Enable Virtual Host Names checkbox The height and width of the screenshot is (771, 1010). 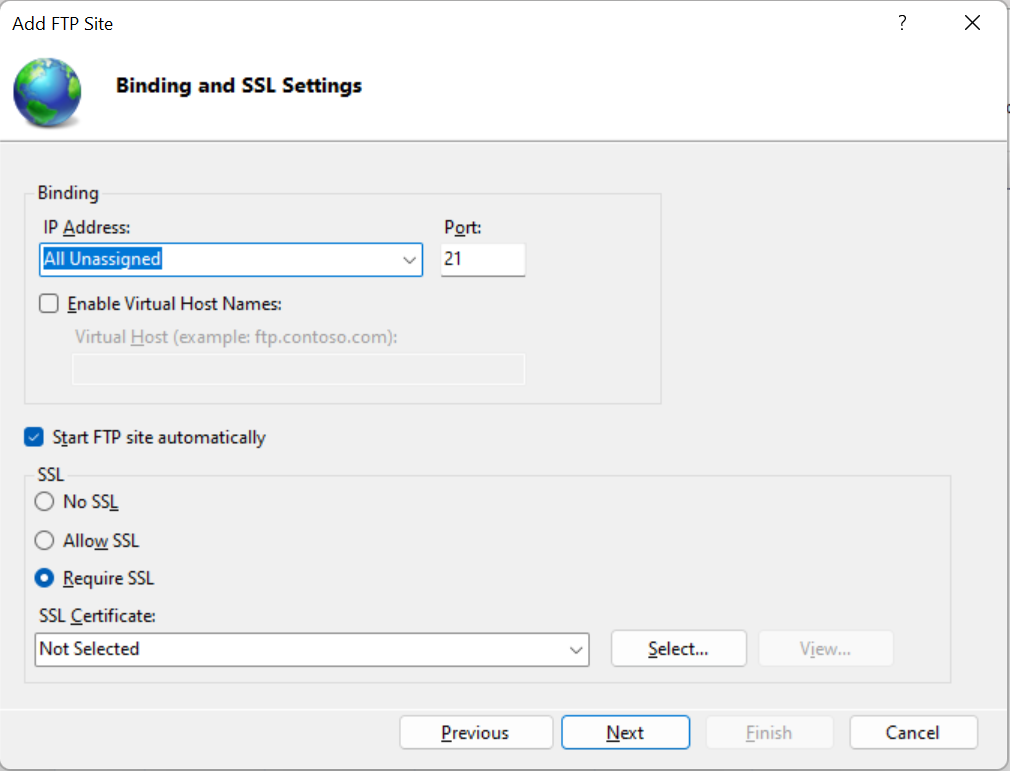pos(49,304)
